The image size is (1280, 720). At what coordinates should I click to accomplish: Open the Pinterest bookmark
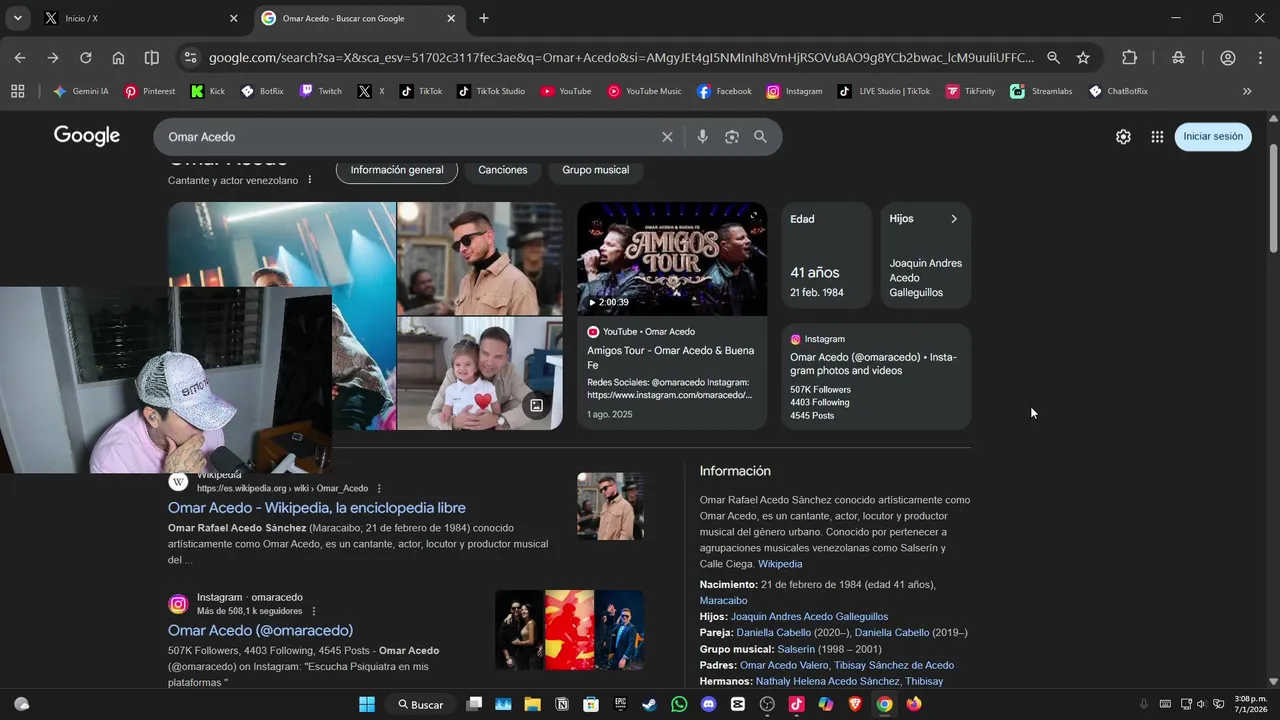[150, 91]
